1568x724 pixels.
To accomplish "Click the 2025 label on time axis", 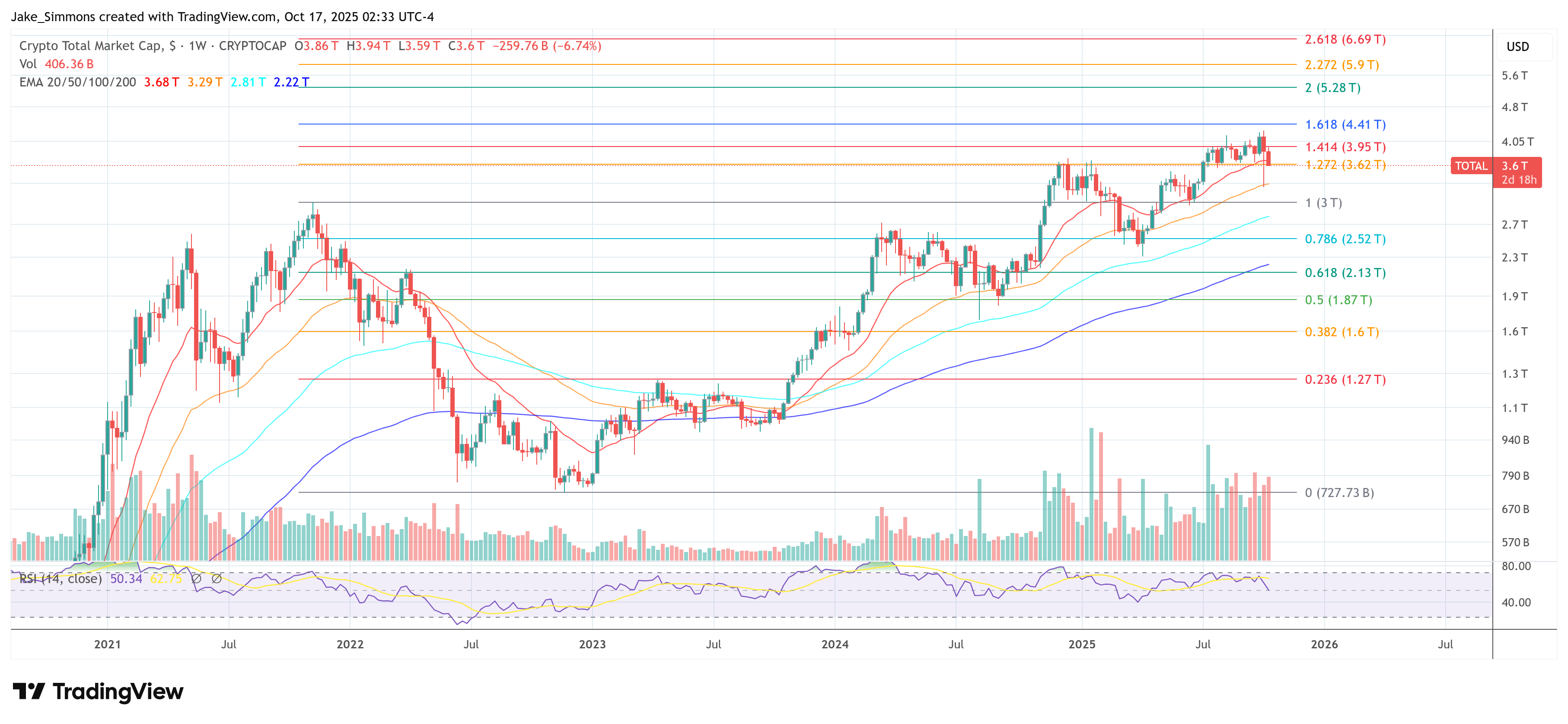I will point(1082,644).
